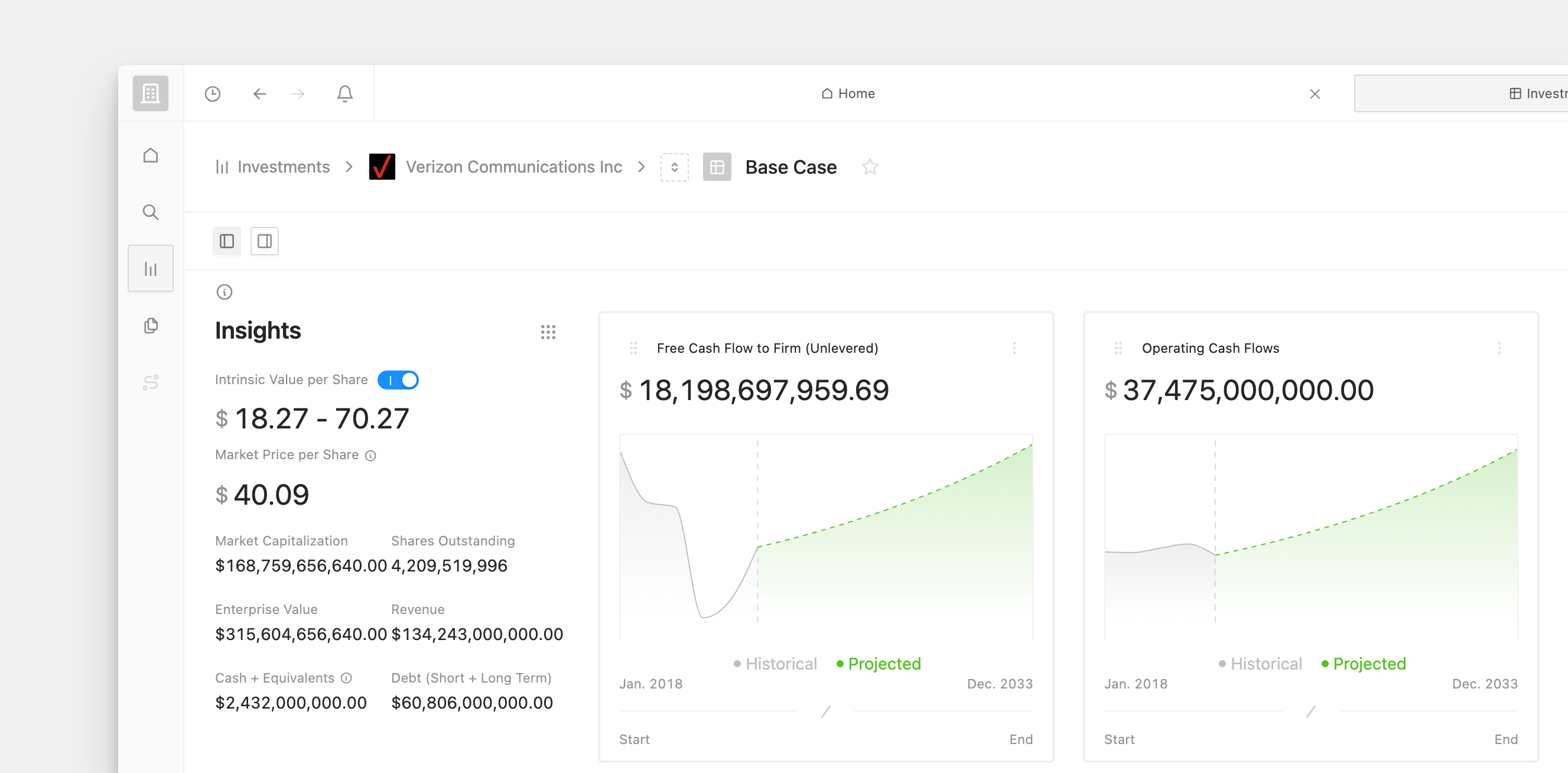
Task: Open the documents icon in sidebar
Action: (150, 325)
